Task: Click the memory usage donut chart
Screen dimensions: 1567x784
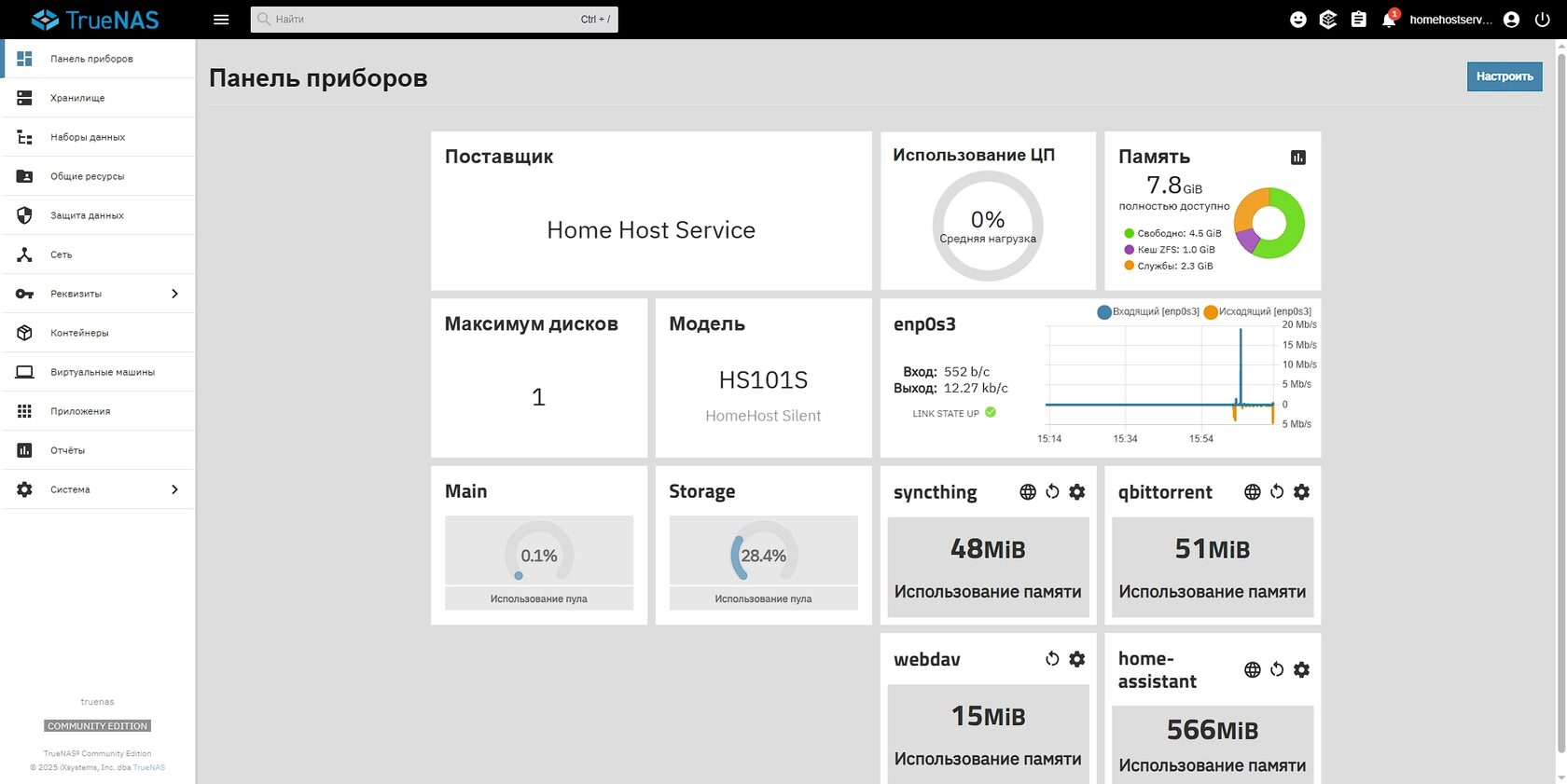Action: 1269,223
